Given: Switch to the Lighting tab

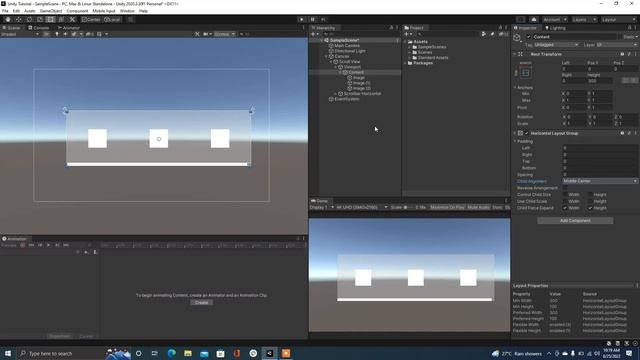Looking at the screenshot, I should [x=556, y=28].
